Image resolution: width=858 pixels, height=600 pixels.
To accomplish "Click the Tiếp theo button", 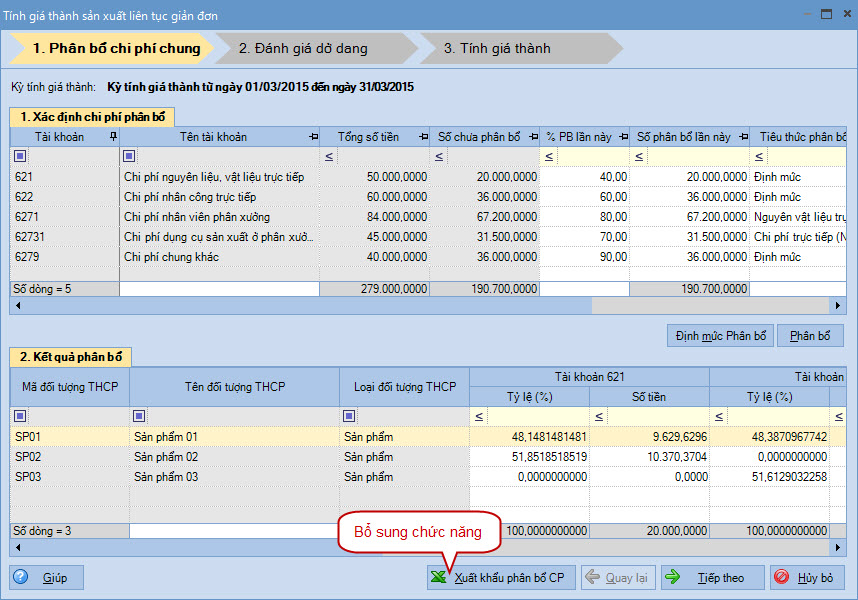I will pos(713,578).
